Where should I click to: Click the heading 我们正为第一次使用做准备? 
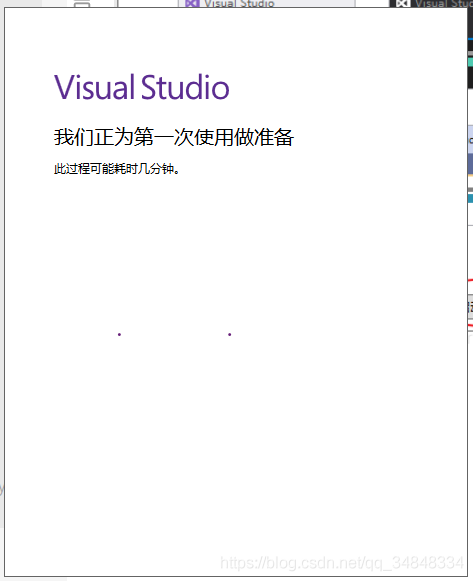pos(174,137)
